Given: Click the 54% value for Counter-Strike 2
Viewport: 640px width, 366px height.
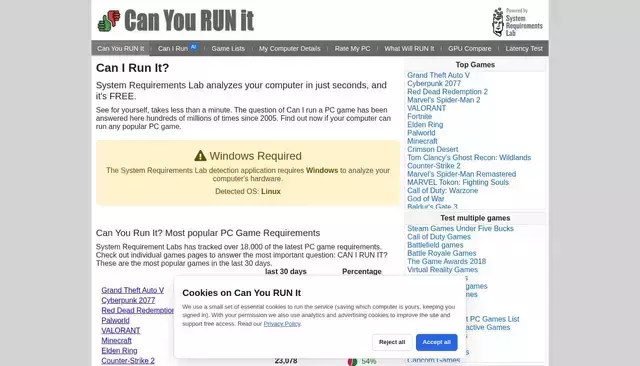Looking at the screenshot, I should pos(369,362).
